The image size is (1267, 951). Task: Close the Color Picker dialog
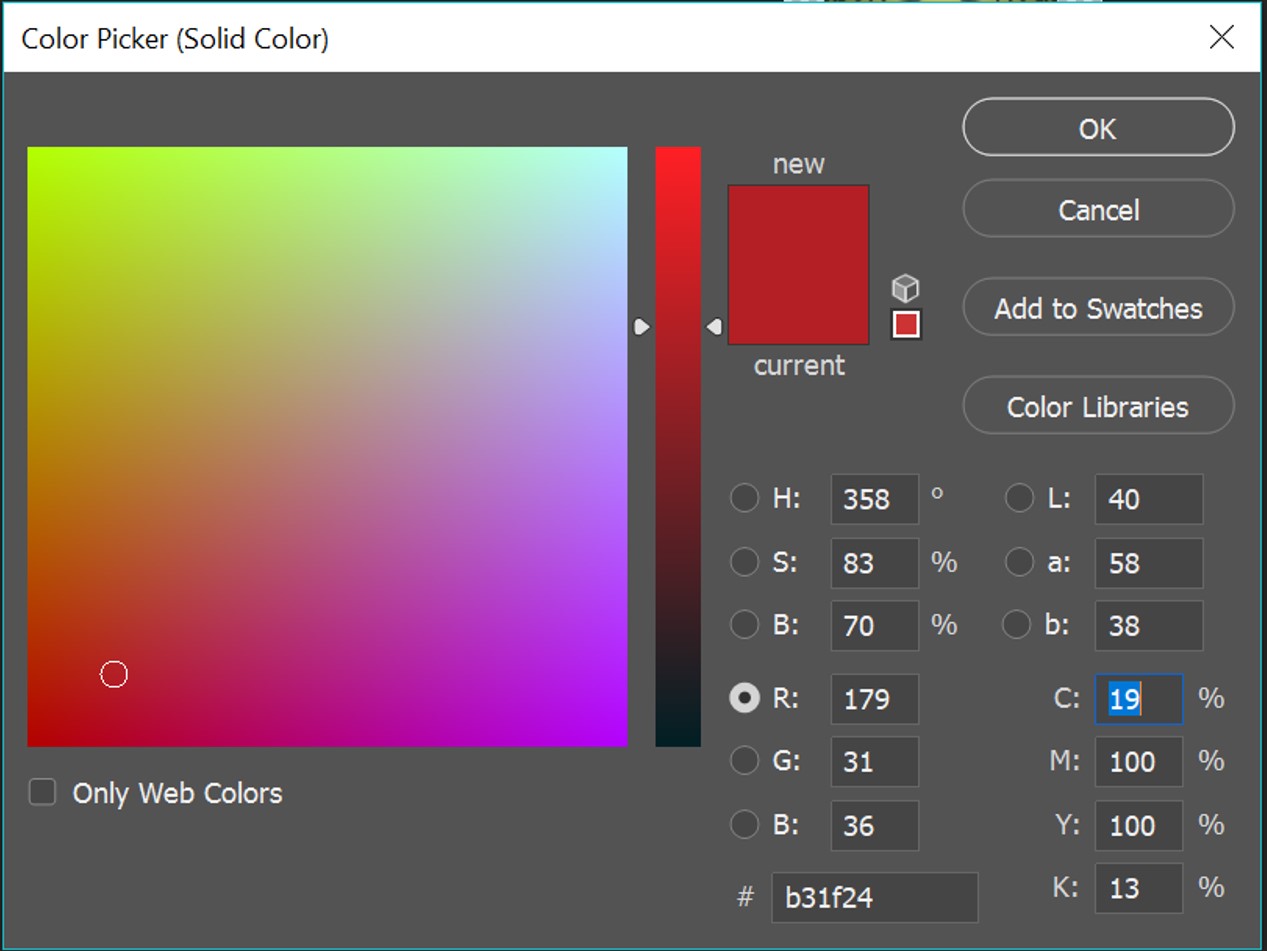click(1221, 37)
